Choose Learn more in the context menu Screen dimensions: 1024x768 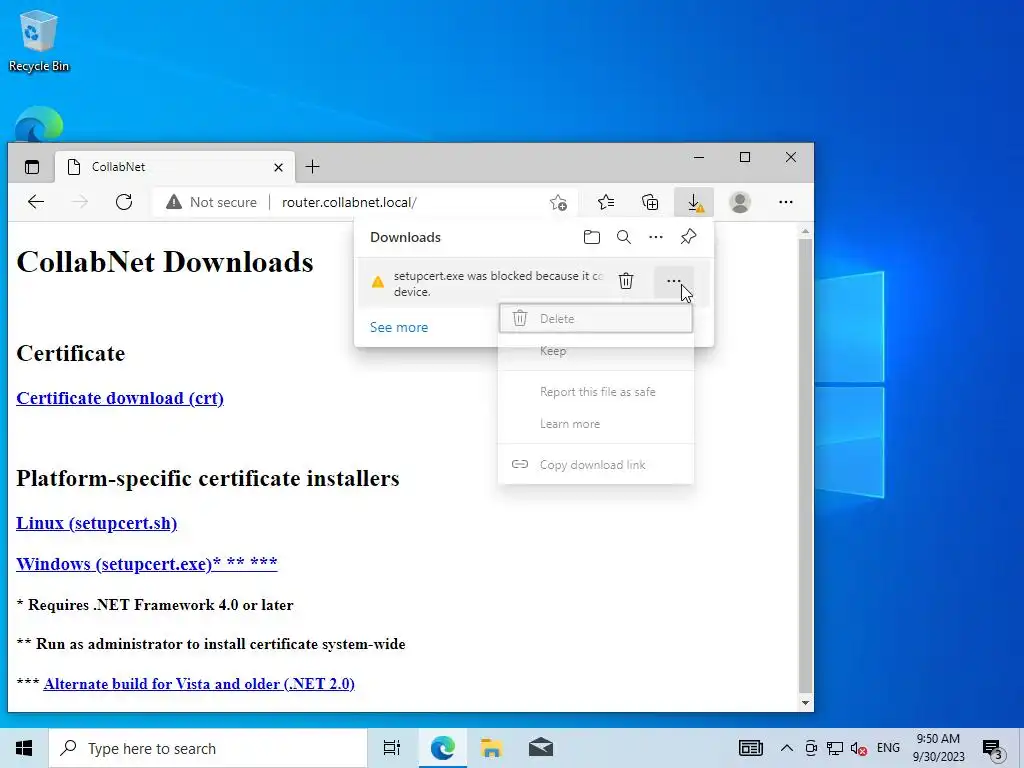click(x=596, y=424)
